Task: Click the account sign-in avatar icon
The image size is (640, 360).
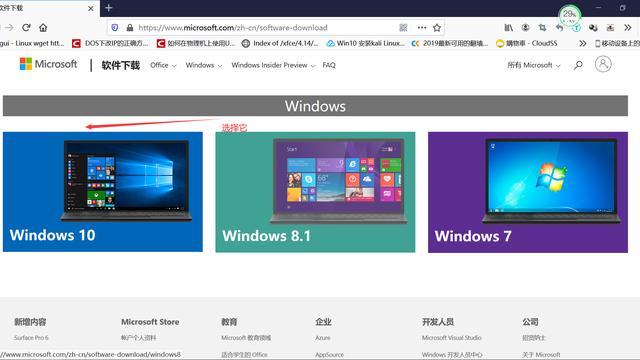Action: click(x=603, y=64)
